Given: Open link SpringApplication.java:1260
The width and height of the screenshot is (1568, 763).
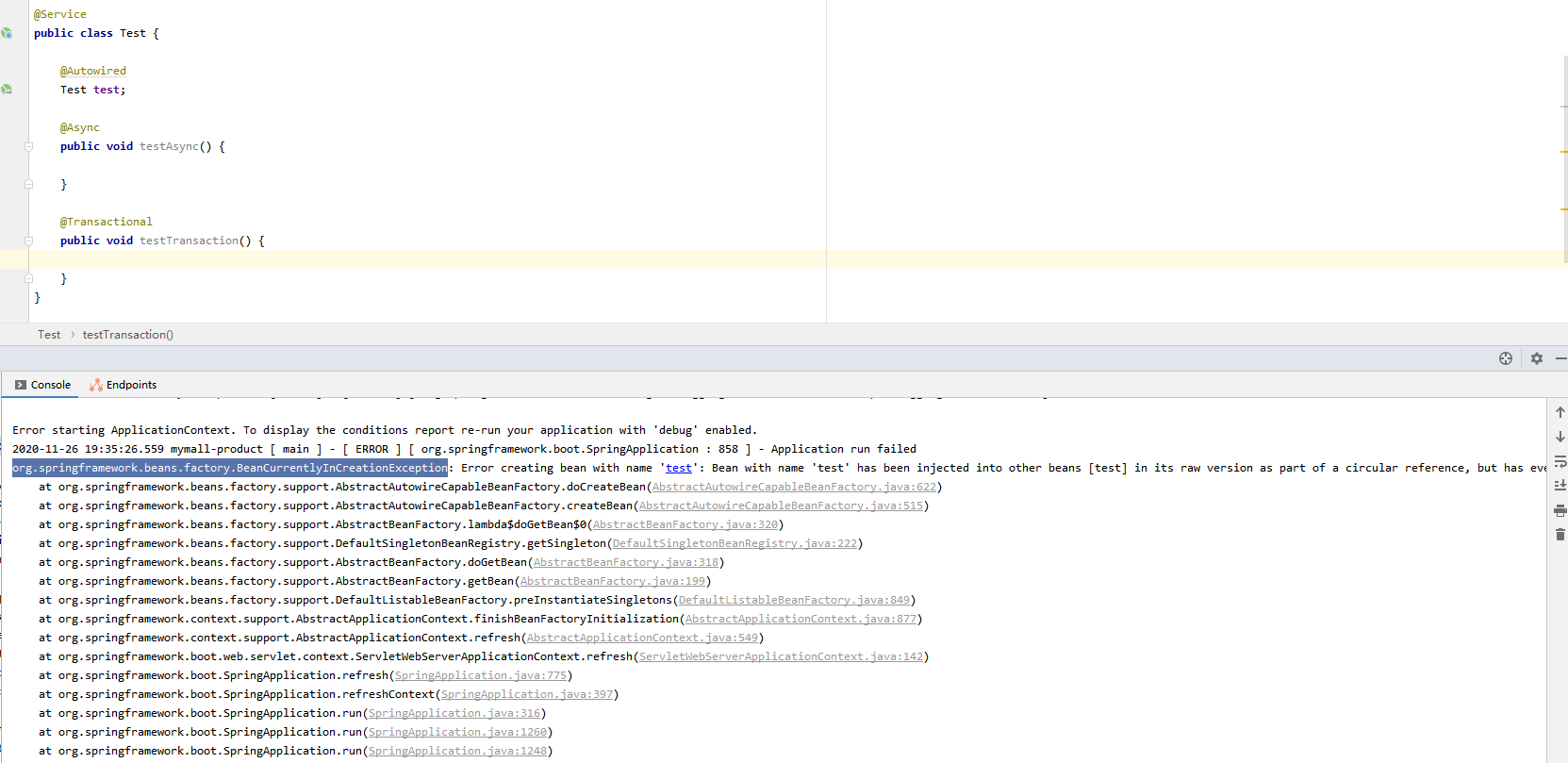Looking at the screenshot, I should click(x=458, y=732).
